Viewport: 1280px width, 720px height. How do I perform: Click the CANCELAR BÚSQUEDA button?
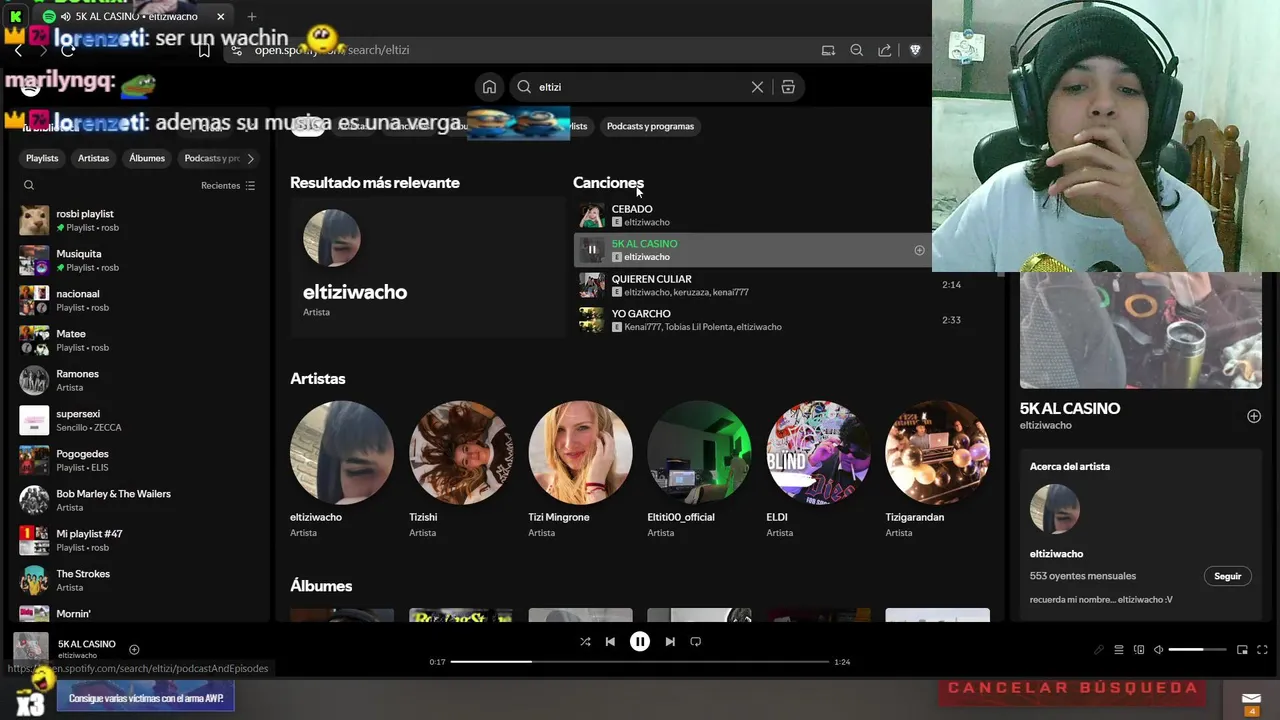(1072, 688)
